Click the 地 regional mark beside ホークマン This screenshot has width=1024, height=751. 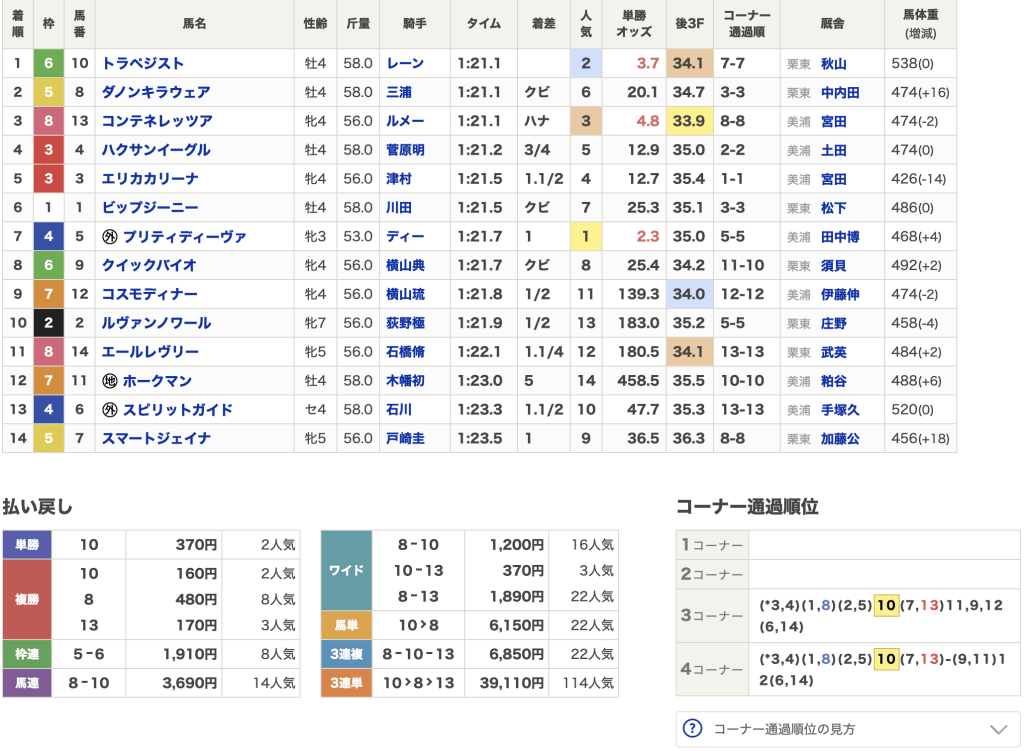(110, 381)
